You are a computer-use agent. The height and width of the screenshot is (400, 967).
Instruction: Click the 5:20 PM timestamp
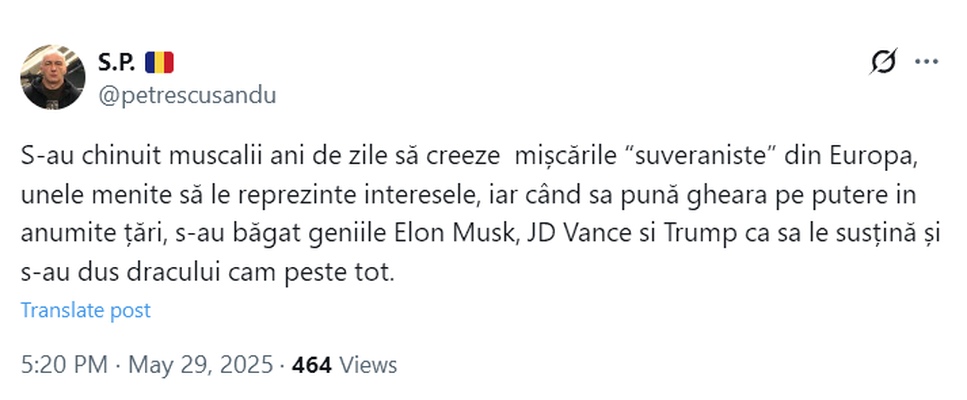[x=63, y=365]
